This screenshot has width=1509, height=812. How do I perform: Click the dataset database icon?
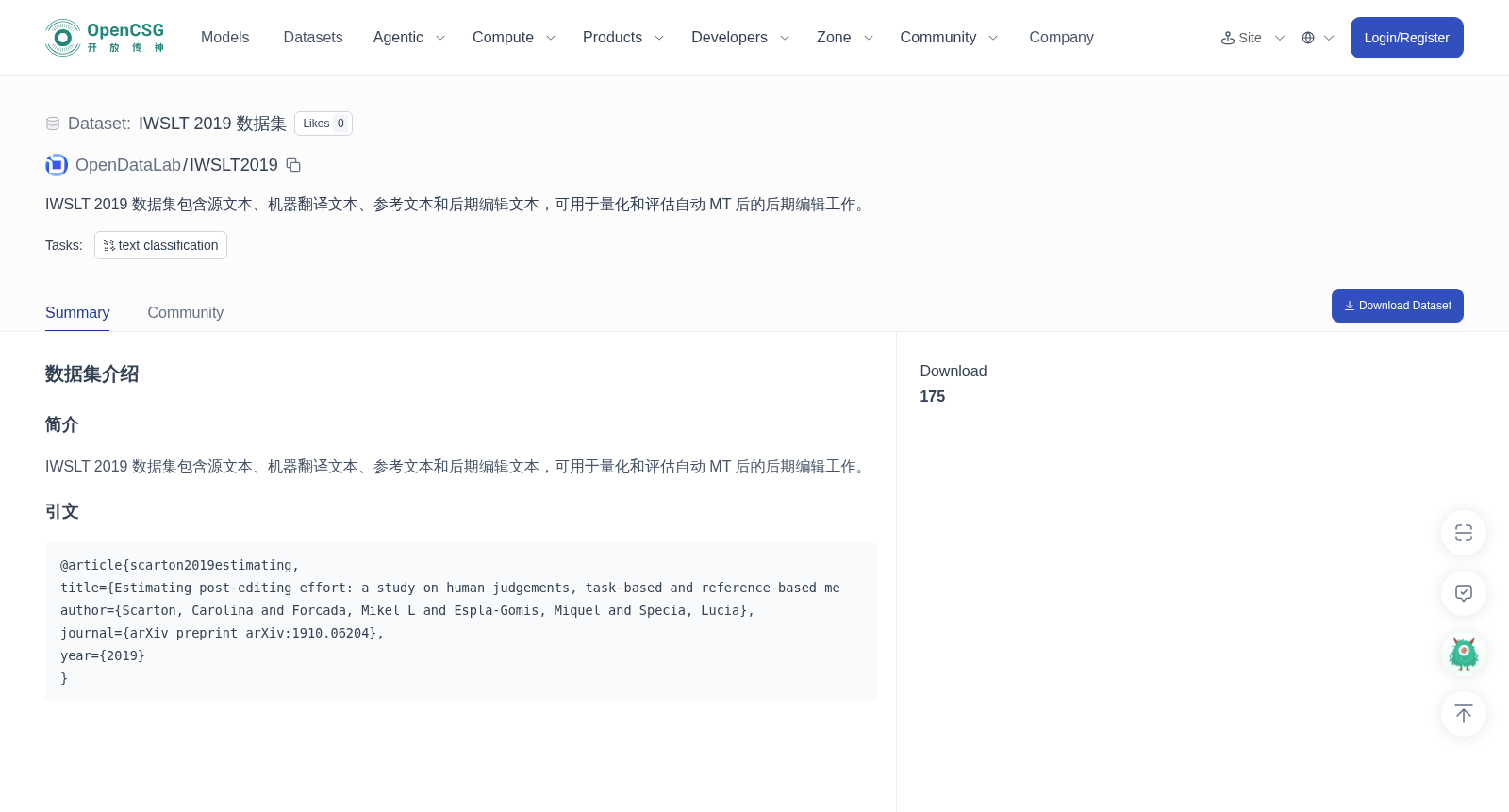pos(53,124)
